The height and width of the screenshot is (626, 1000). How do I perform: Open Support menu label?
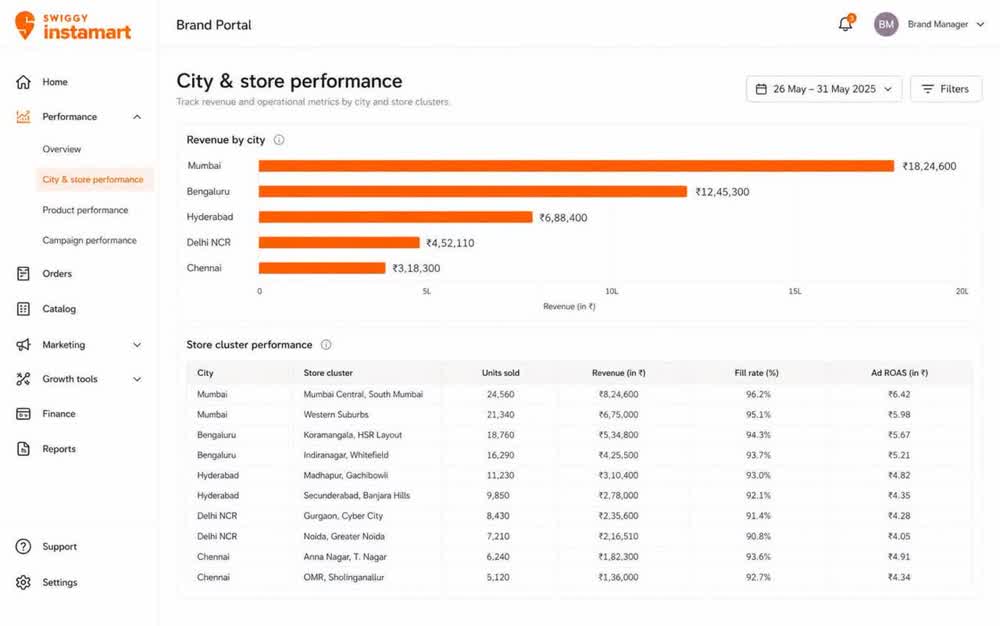point(59,546)
